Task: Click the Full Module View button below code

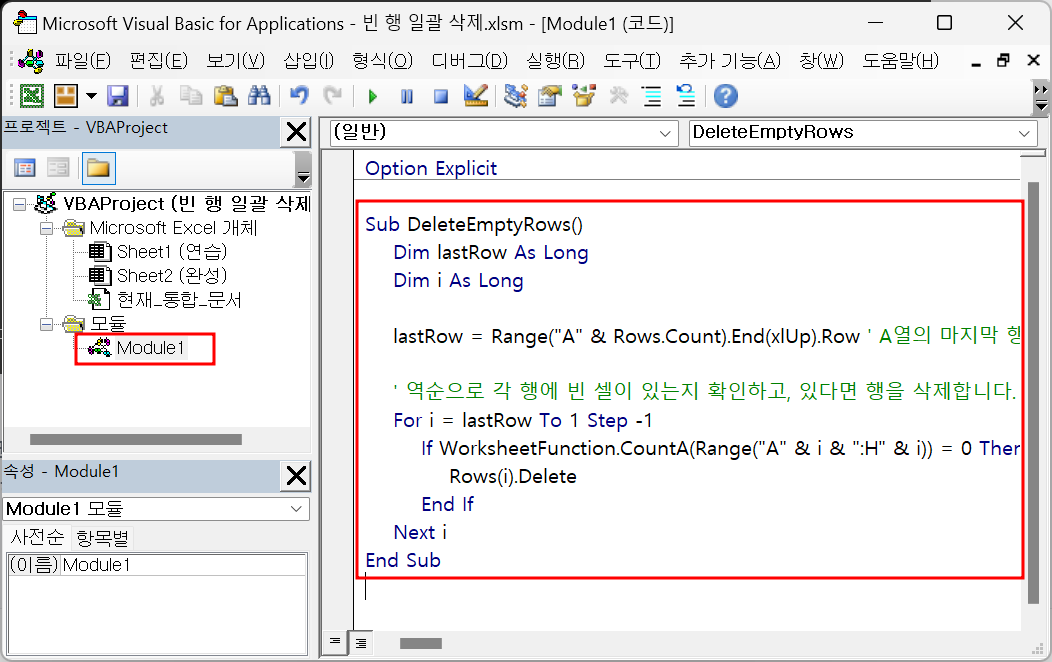Action: pos(360,643)
